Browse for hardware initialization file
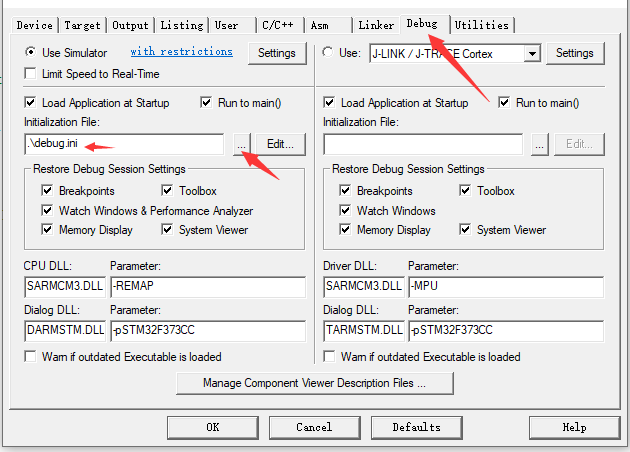This screenshot has width=630, height=452. (540, 144)
